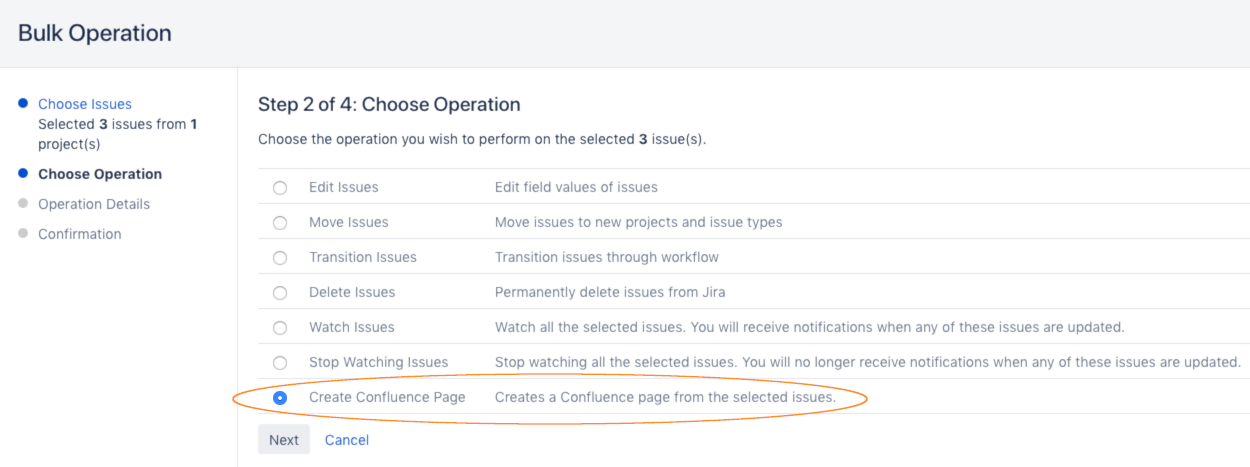Click the grey bullet beside Operation Details
Image resolution: width=1250 pixels, height=467 pixels.
click(23, 203)
